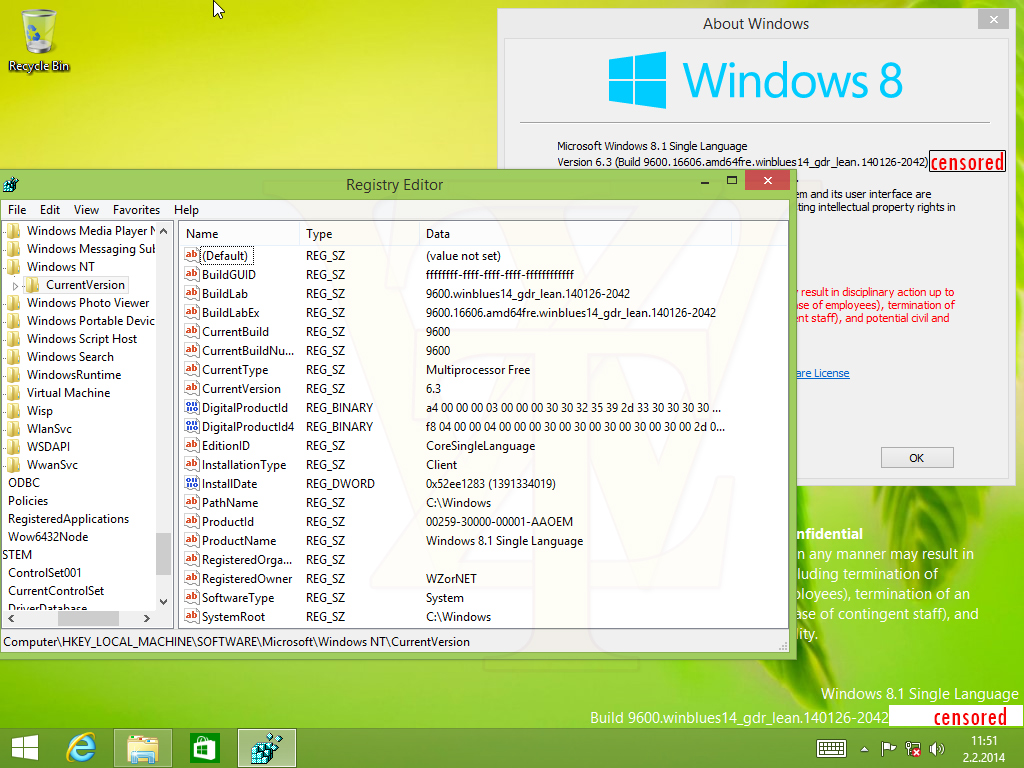
Task: Open the Recycle Bin desktop icon
Action: click(x=39, y=40)
